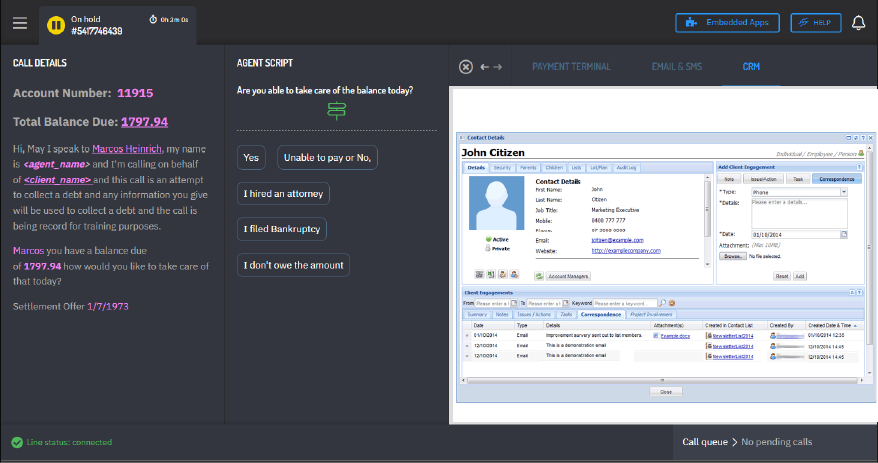Navigate back with the left arrow icon

click(x=484, y=67)
